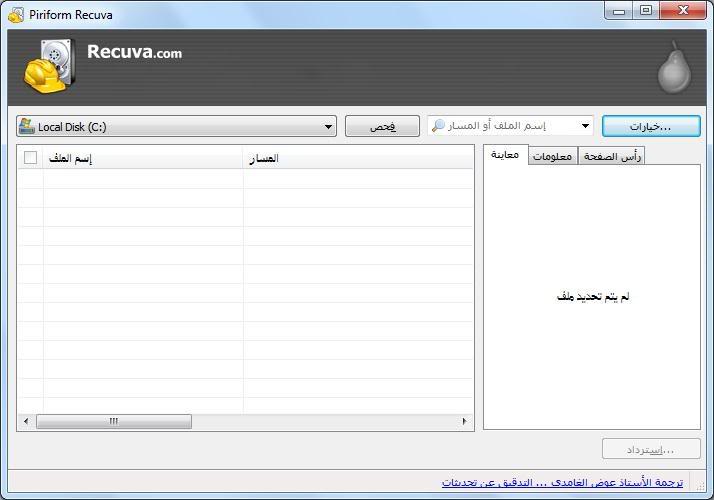
Task: Click the Piriform pear logo
Action: 674,67
